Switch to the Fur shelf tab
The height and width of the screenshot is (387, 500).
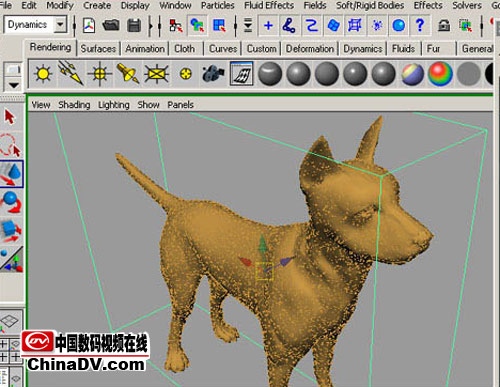[433, 49]
